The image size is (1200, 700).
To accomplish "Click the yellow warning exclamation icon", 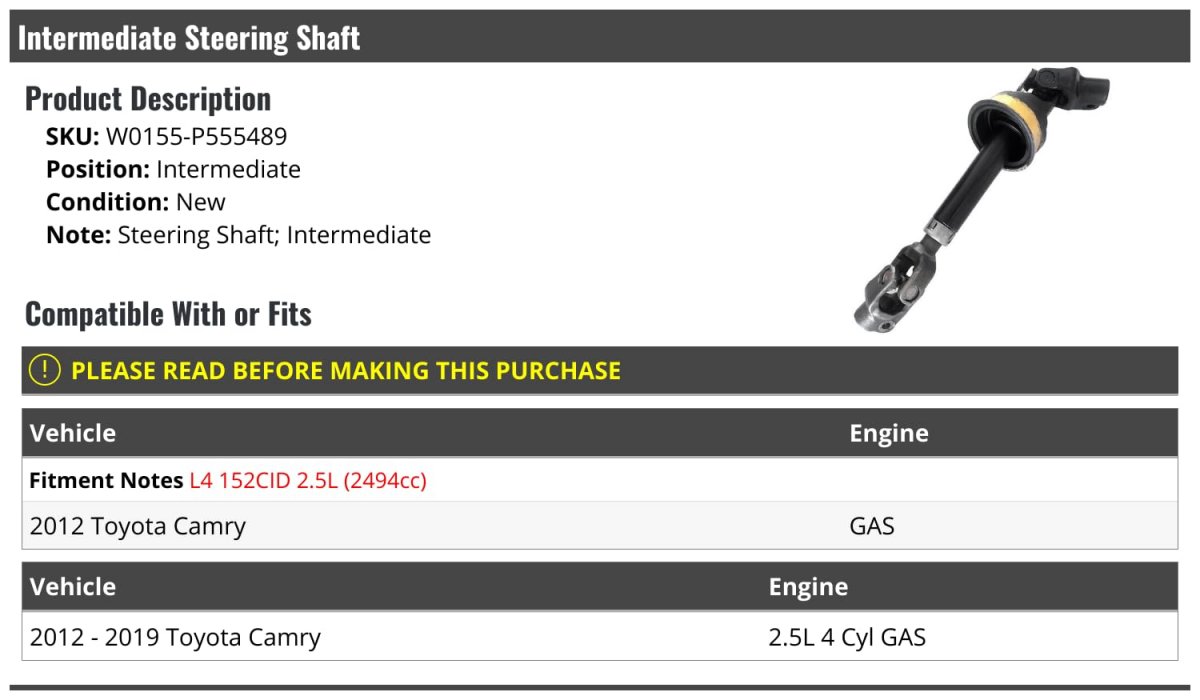I will pos(45,370).
